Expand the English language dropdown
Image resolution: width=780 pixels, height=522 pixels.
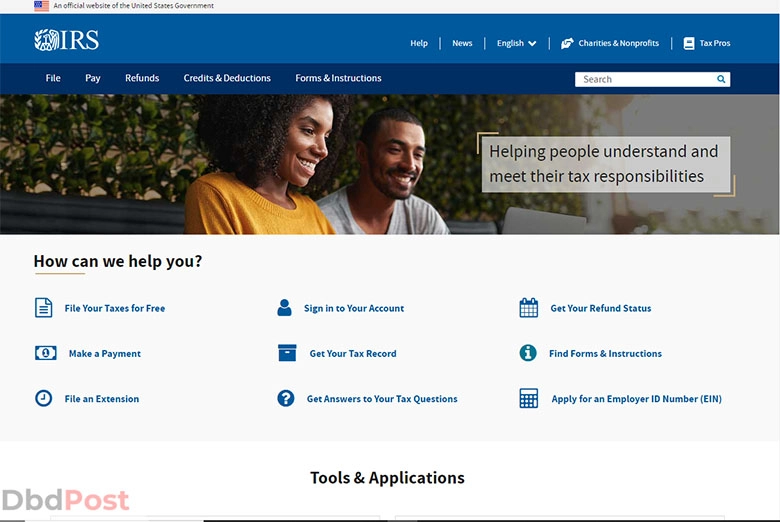[x=516, y=43]
